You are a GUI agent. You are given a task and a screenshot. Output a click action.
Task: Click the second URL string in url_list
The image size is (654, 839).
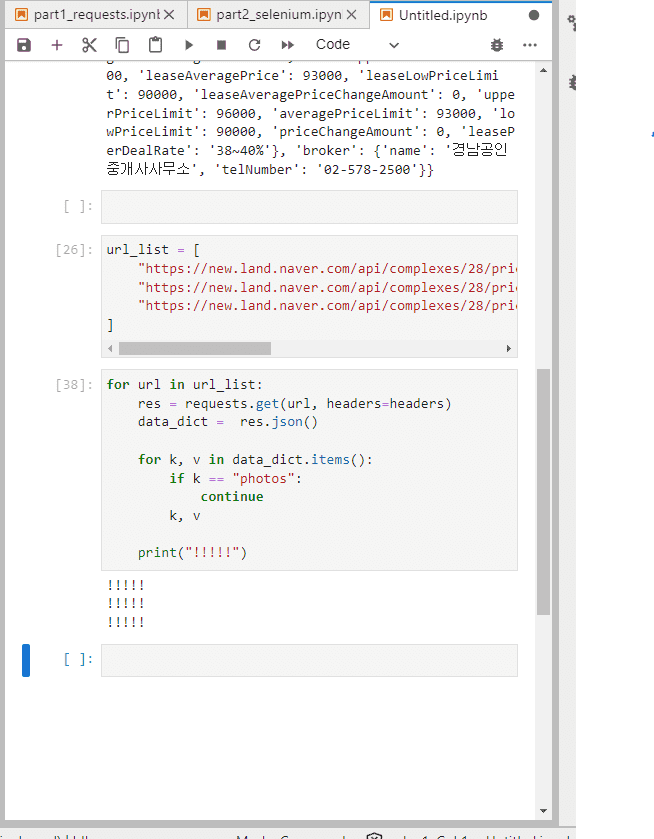[x=328, y=287]
